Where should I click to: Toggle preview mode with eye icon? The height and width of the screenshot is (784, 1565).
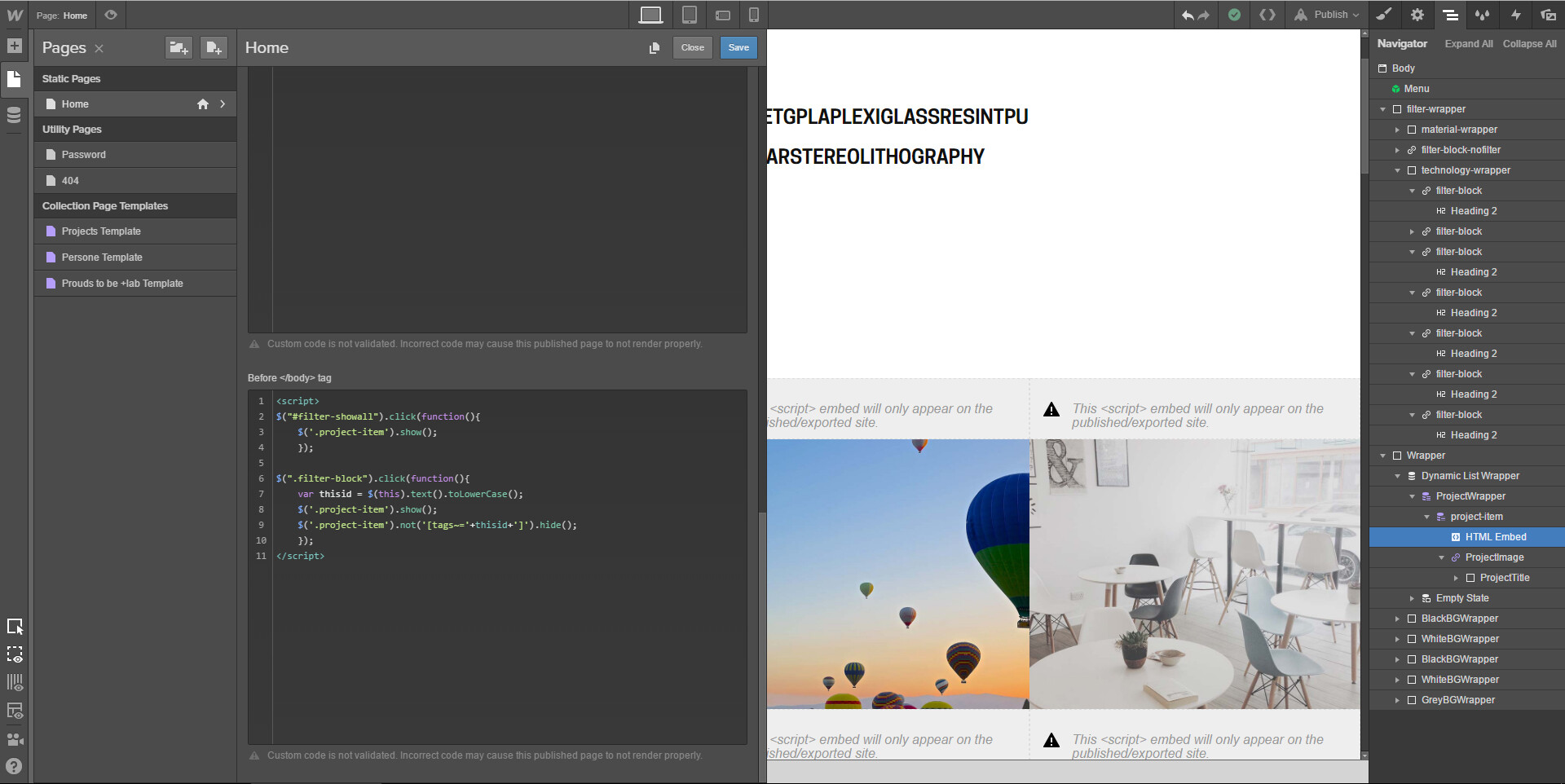point(111,15)
